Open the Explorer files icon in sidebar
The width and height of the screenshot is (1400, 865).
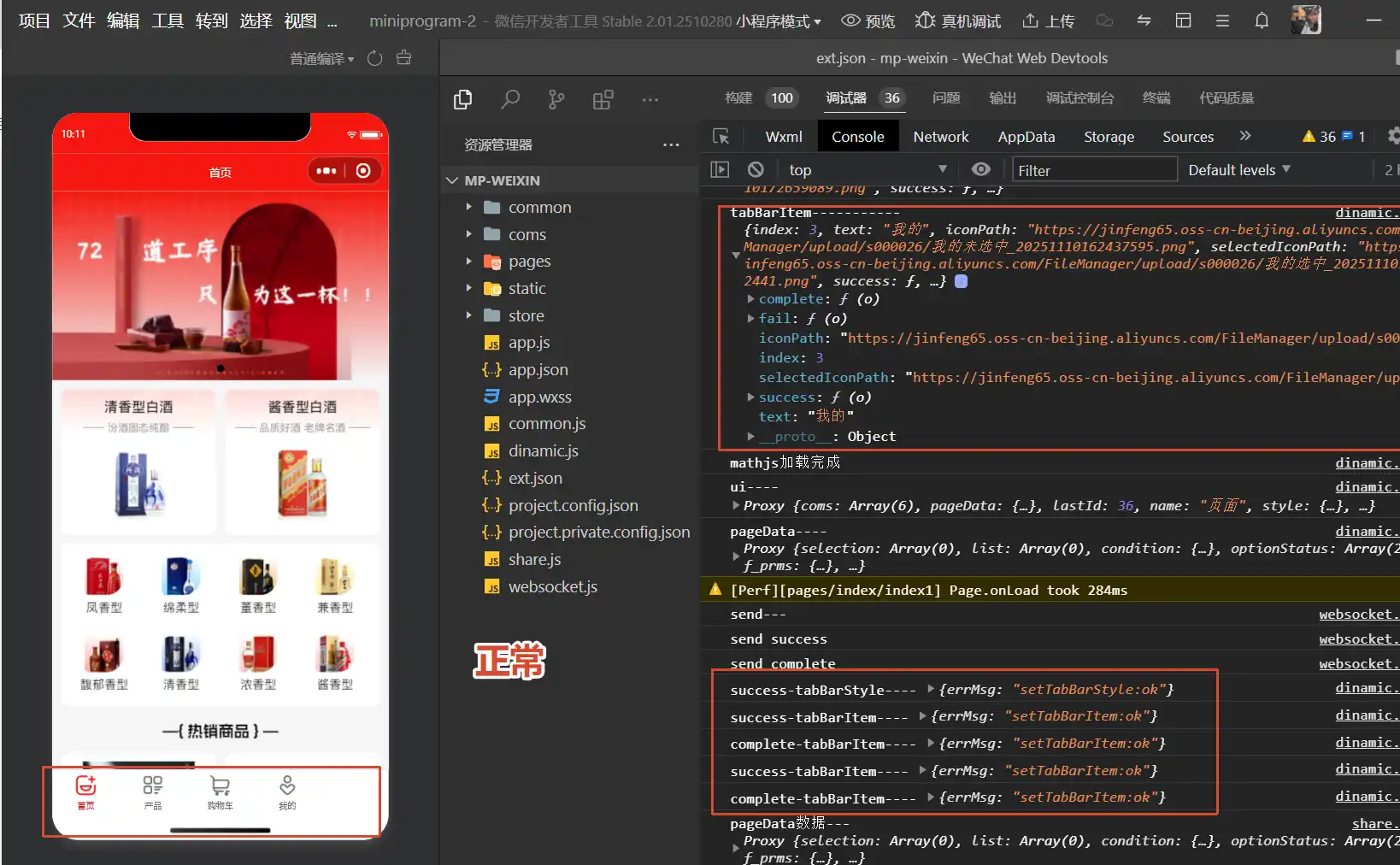click(x=462, y=100)
